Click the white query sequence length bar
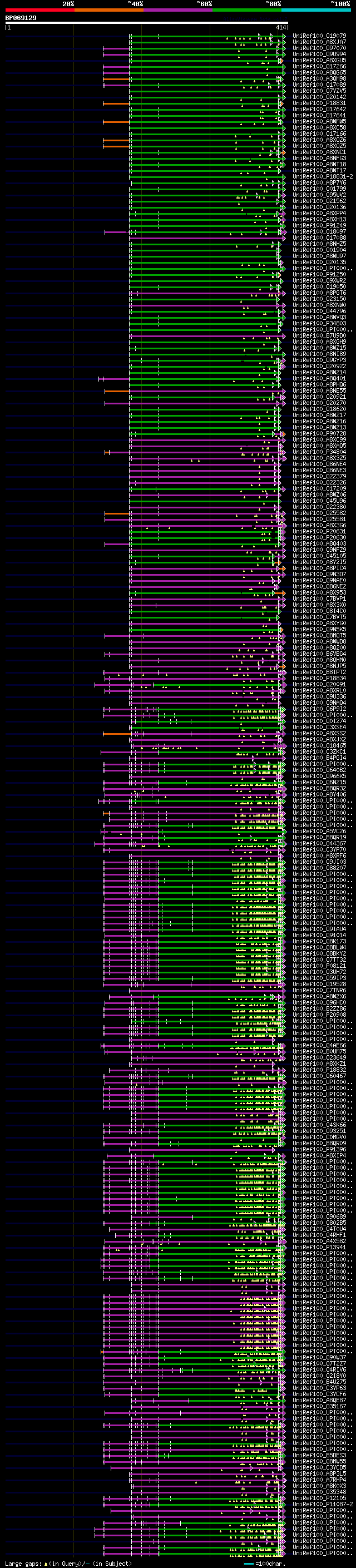 pyautogui.click(x=147, y=23)
